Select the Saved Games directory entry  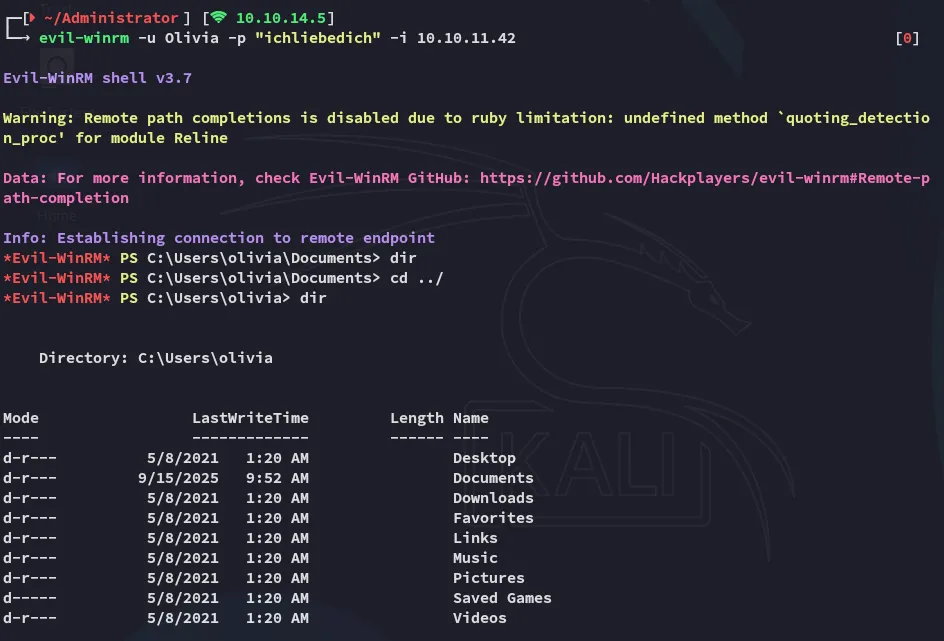(x=502, y=598)
